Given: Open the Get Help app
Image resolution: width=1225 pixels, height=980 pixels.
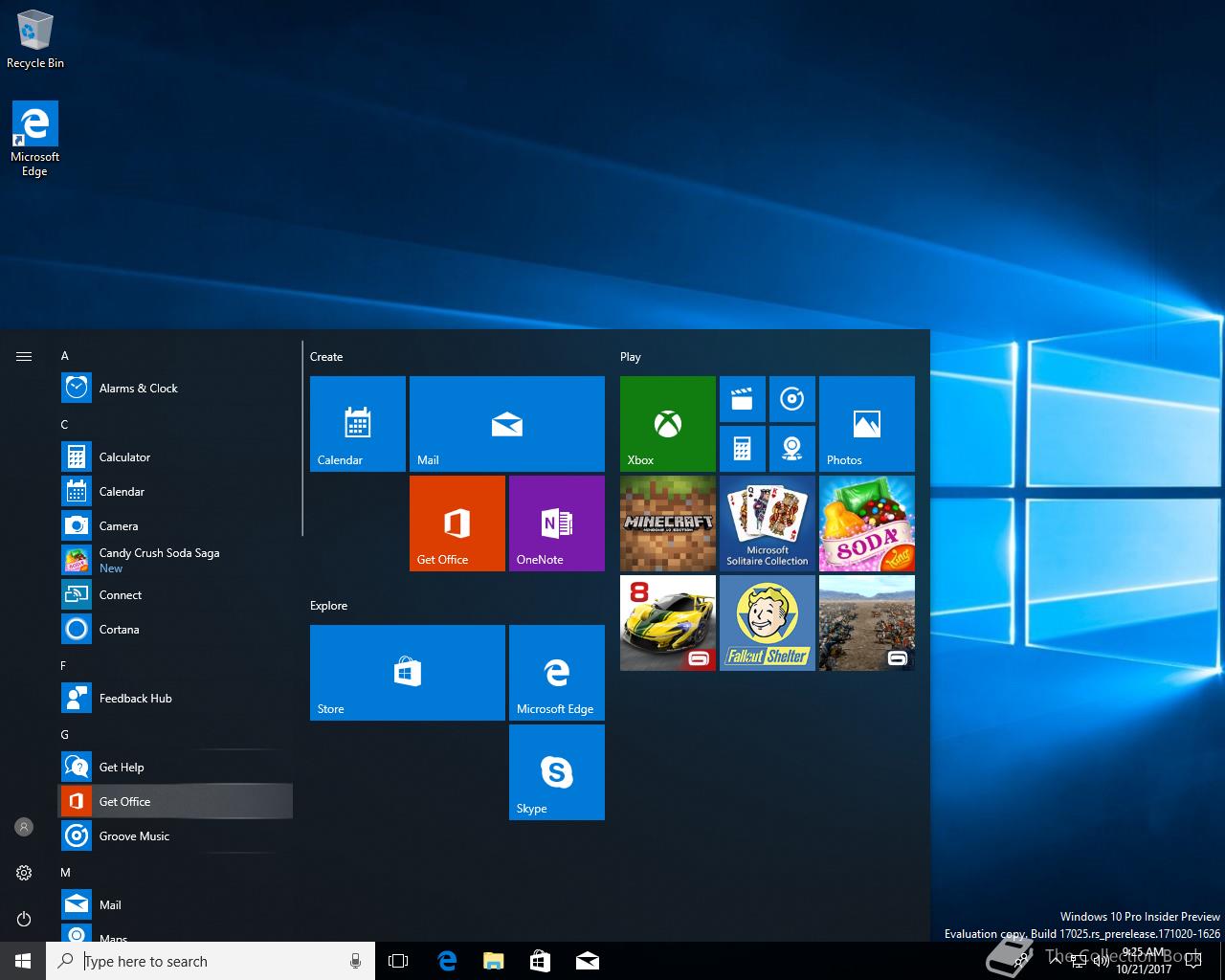Looking at the screenshot, I should click(175, 768).
